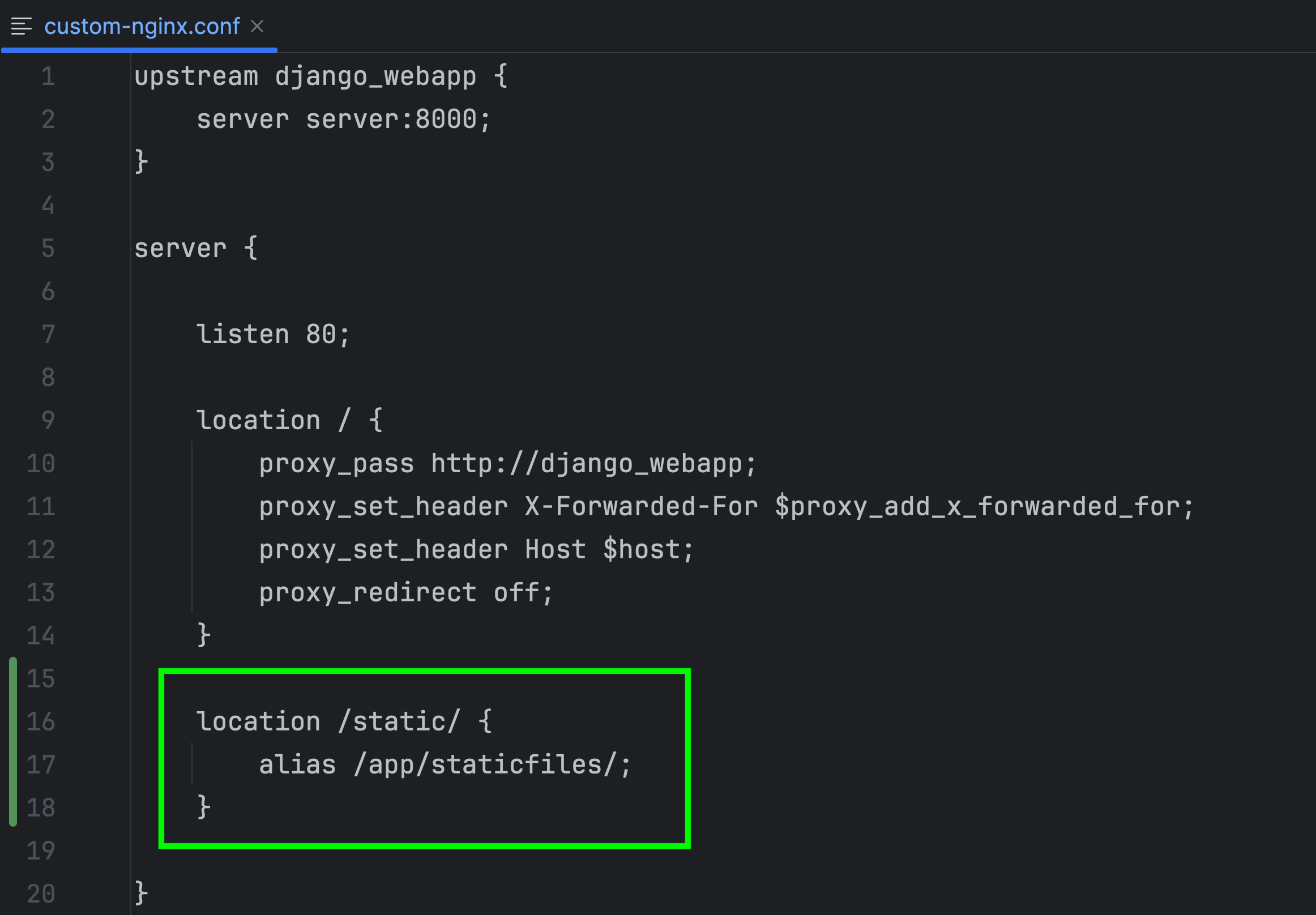1316x915 pixels.
Task: Click the green change marker in gutter
Action: point(13,741)
